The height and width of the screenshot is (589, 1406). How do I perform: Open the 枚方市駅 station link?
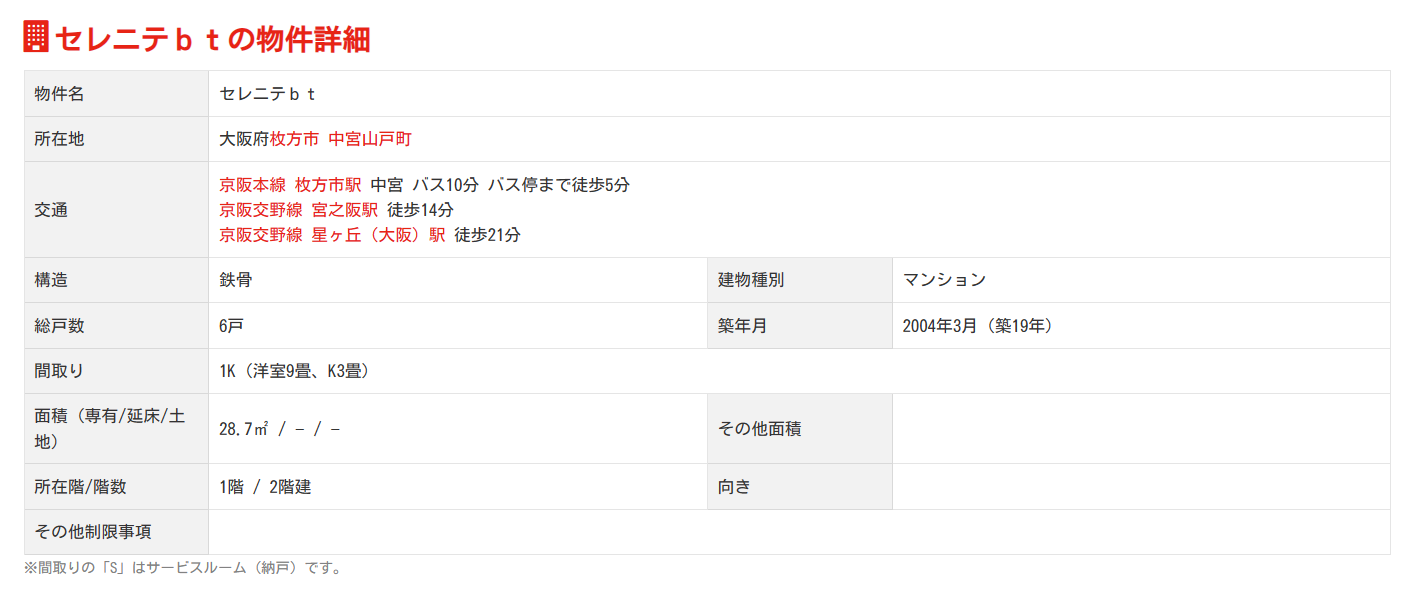(328, 185)
